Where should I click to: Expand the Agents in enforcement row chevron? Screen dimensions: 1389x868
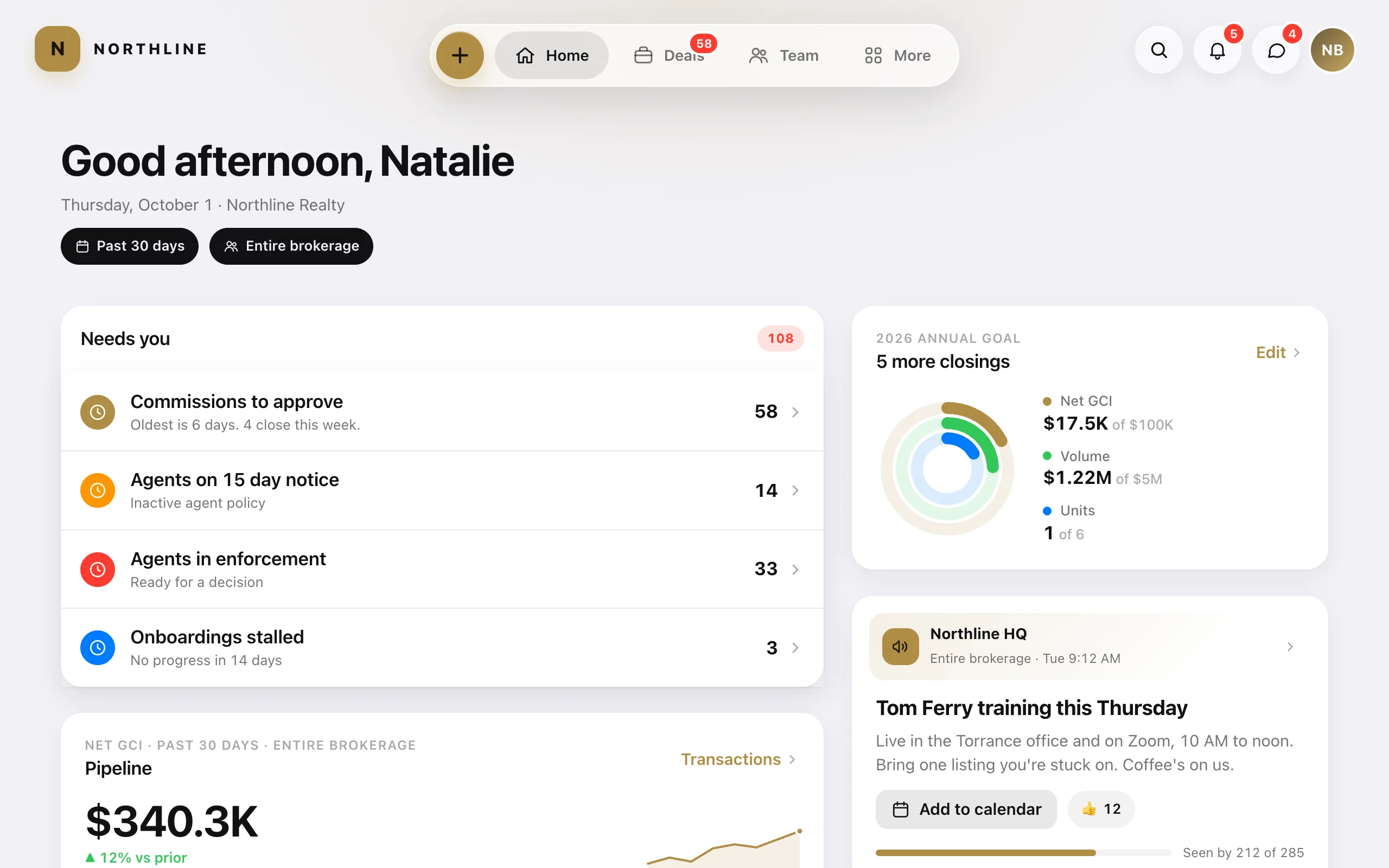tap(795, 569)
